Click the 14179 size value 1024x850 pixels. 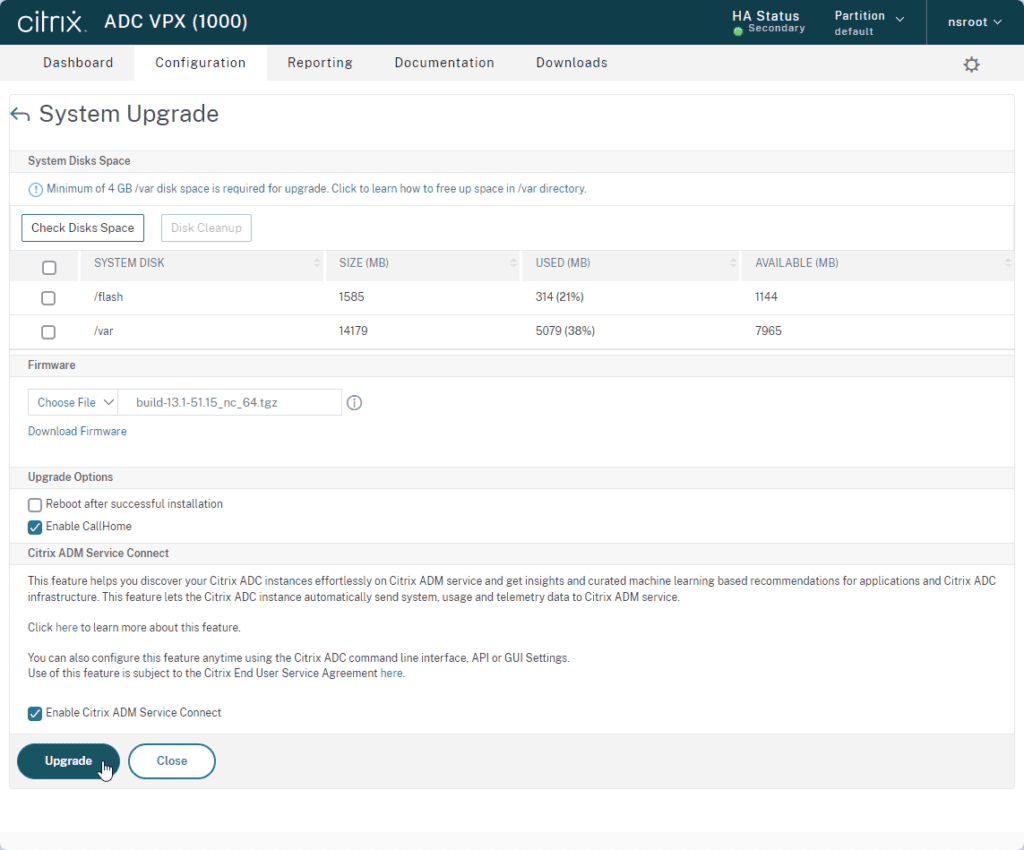click(353, 331)
